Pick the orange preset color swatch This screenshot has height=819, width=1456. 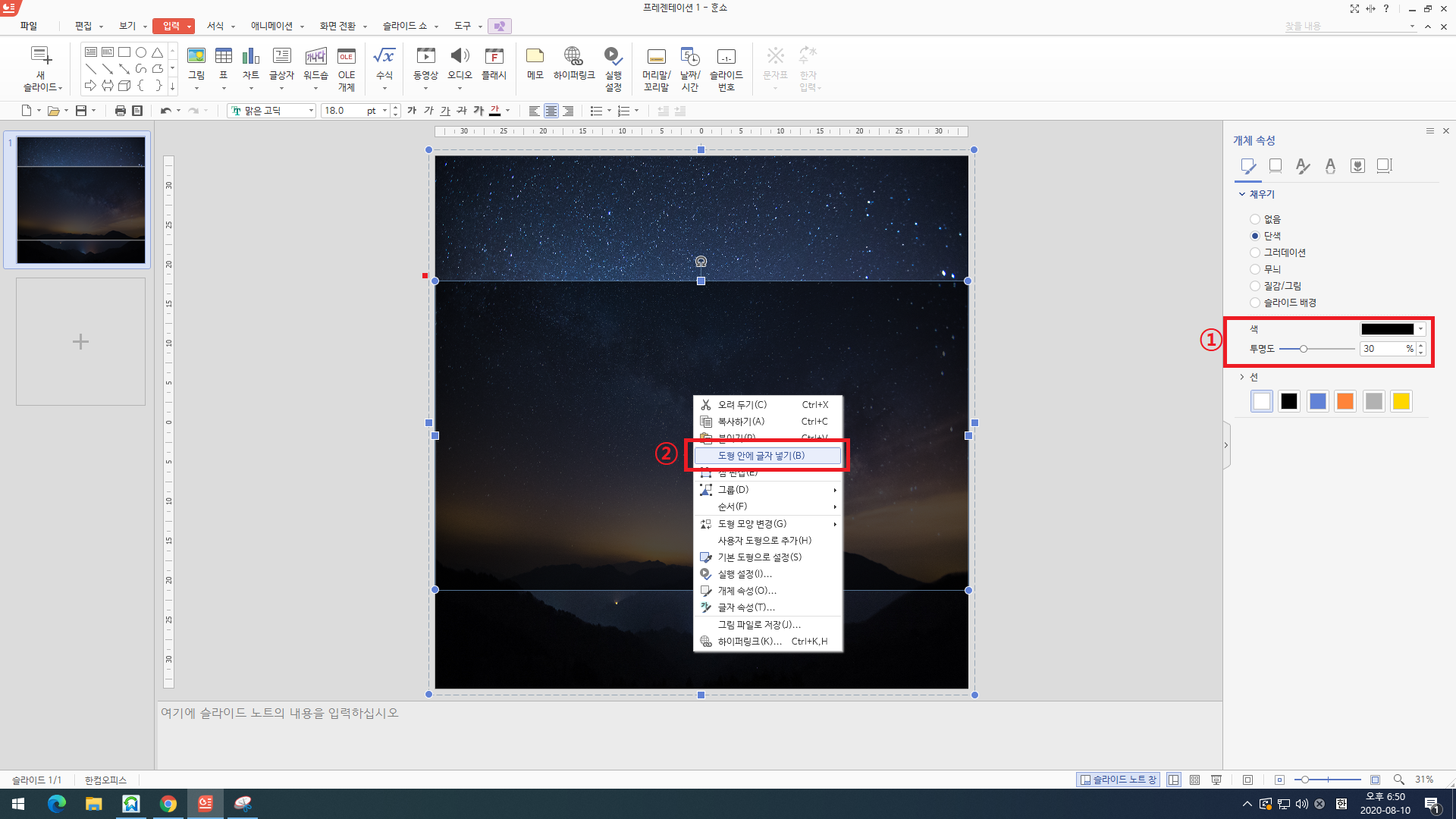[x=1345, y=401]
